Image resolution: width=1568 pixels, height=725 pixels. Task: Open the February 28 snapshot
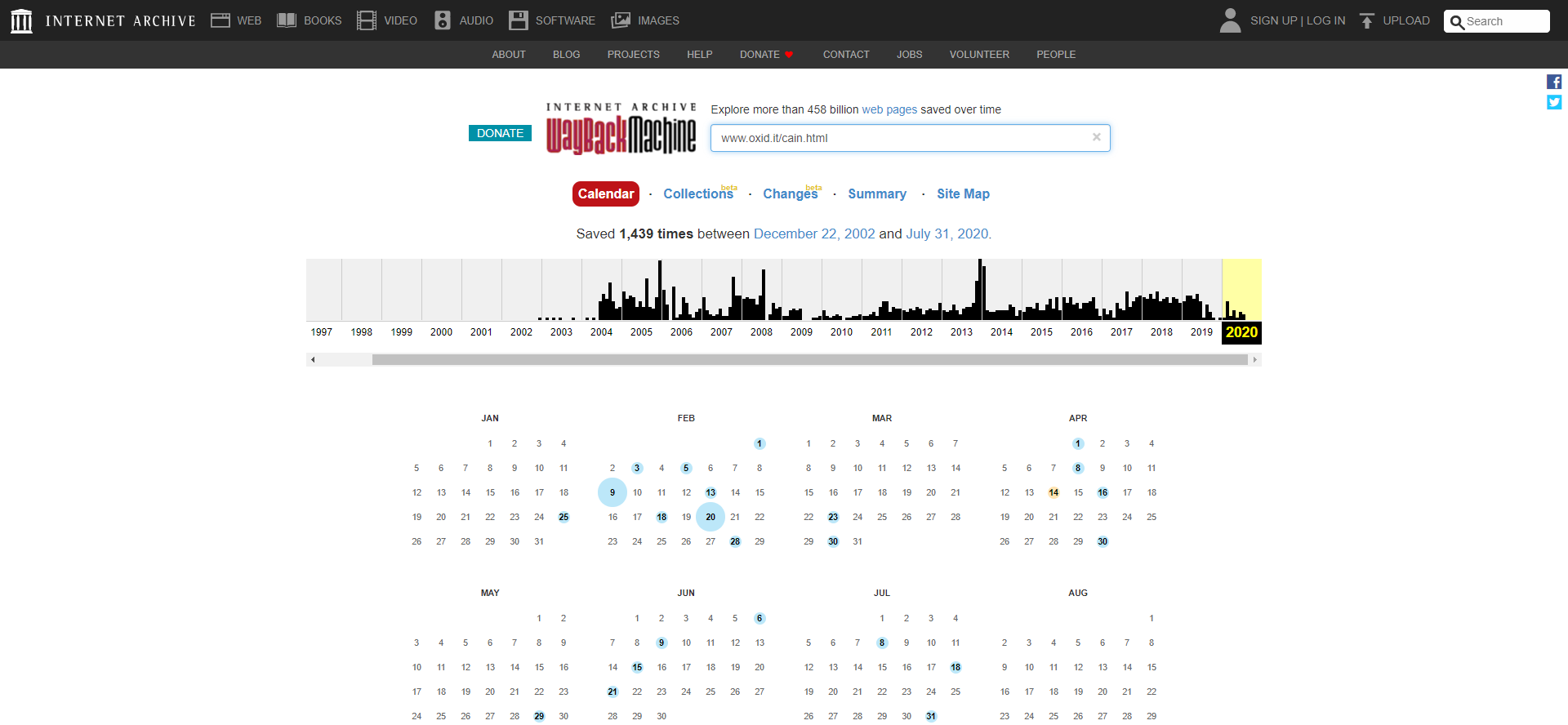(735, 541)
